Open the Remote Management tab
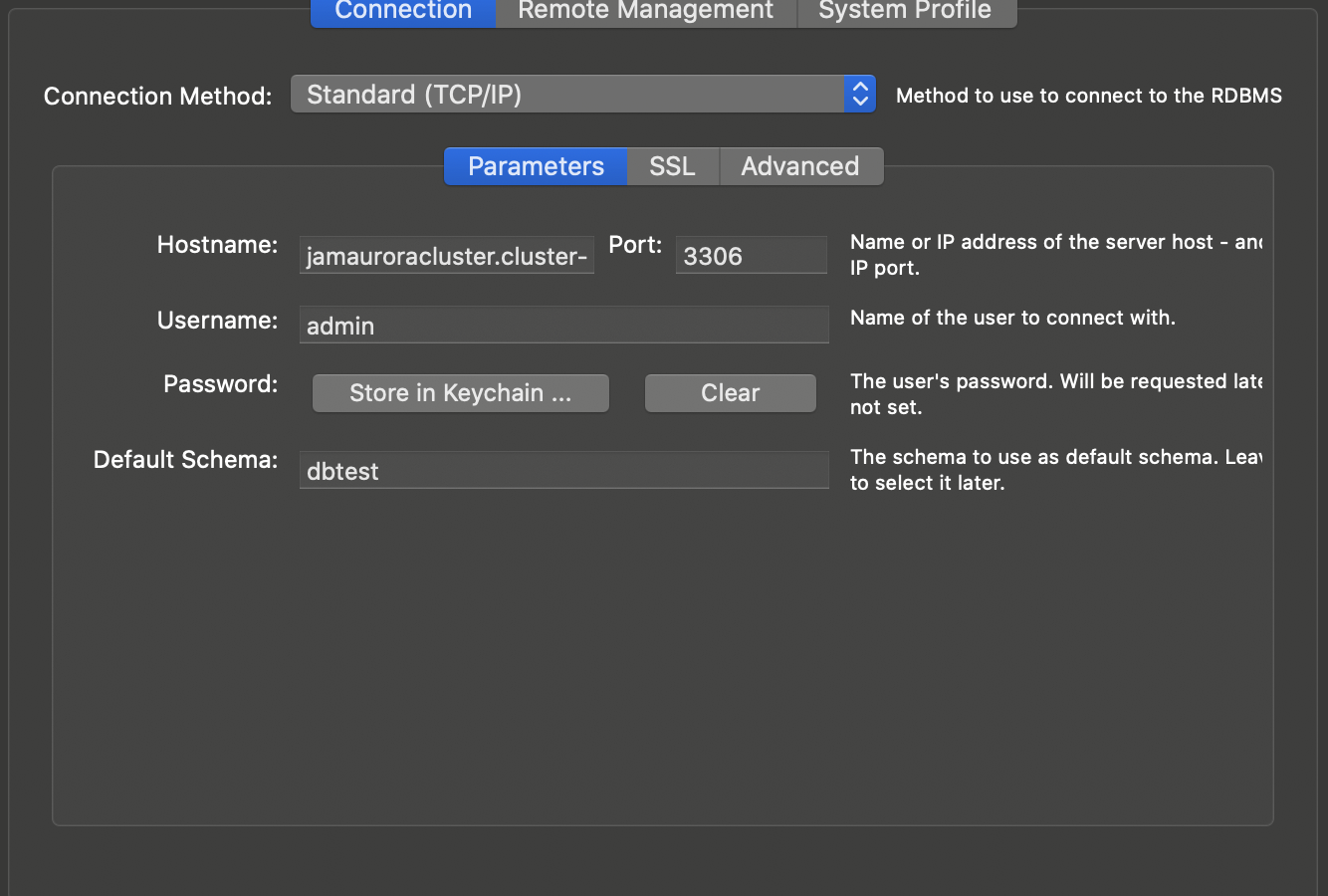The width and height of the screenshot is (1328, 896). coord(646,12)
